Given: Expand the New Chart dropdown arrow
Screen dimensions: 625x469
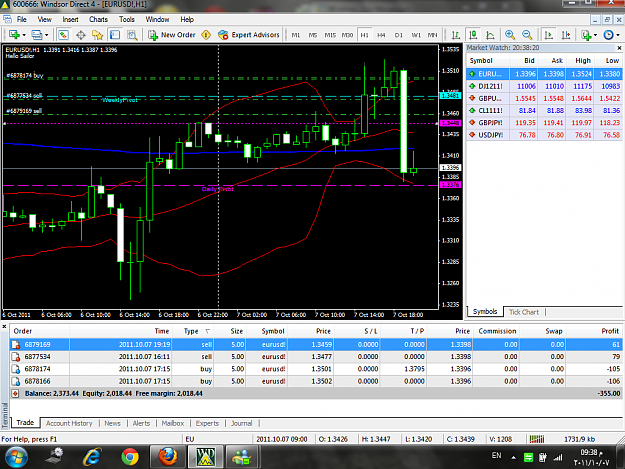Looking at the screenshot, I should [x=24, y=35].
